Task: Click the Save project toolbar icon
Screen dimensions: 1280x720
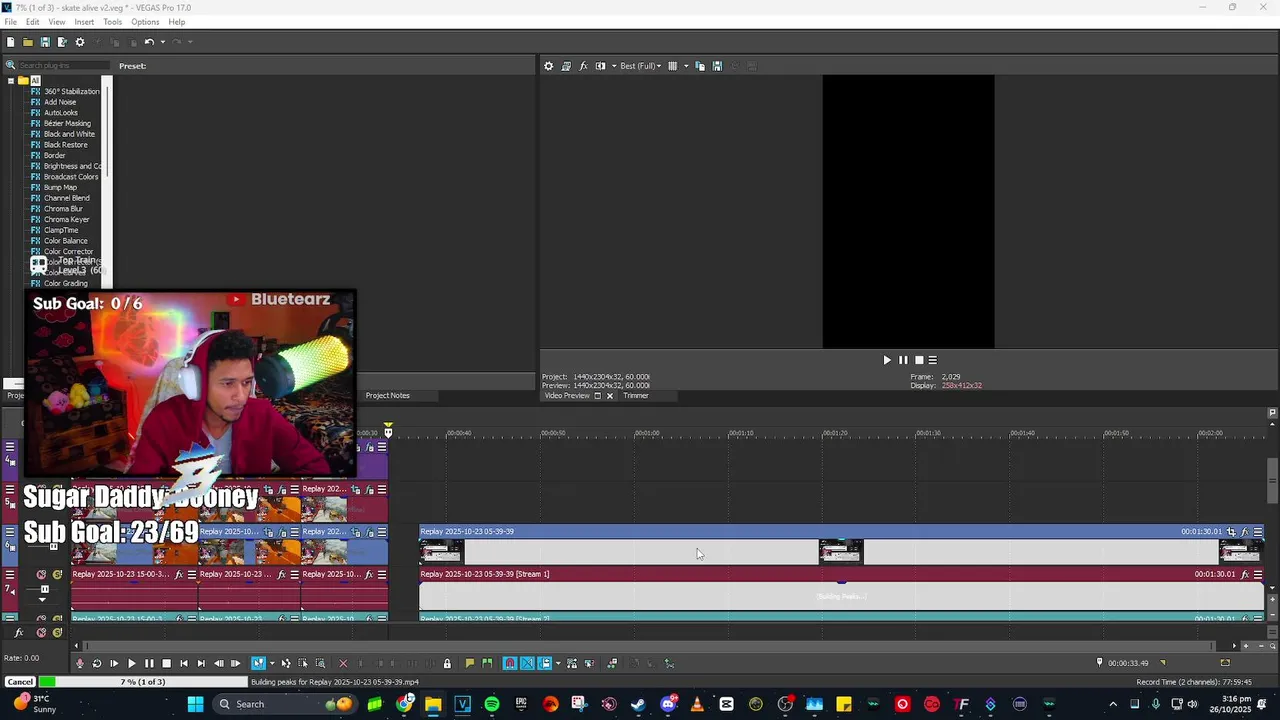Action: [x=45, y=42]
